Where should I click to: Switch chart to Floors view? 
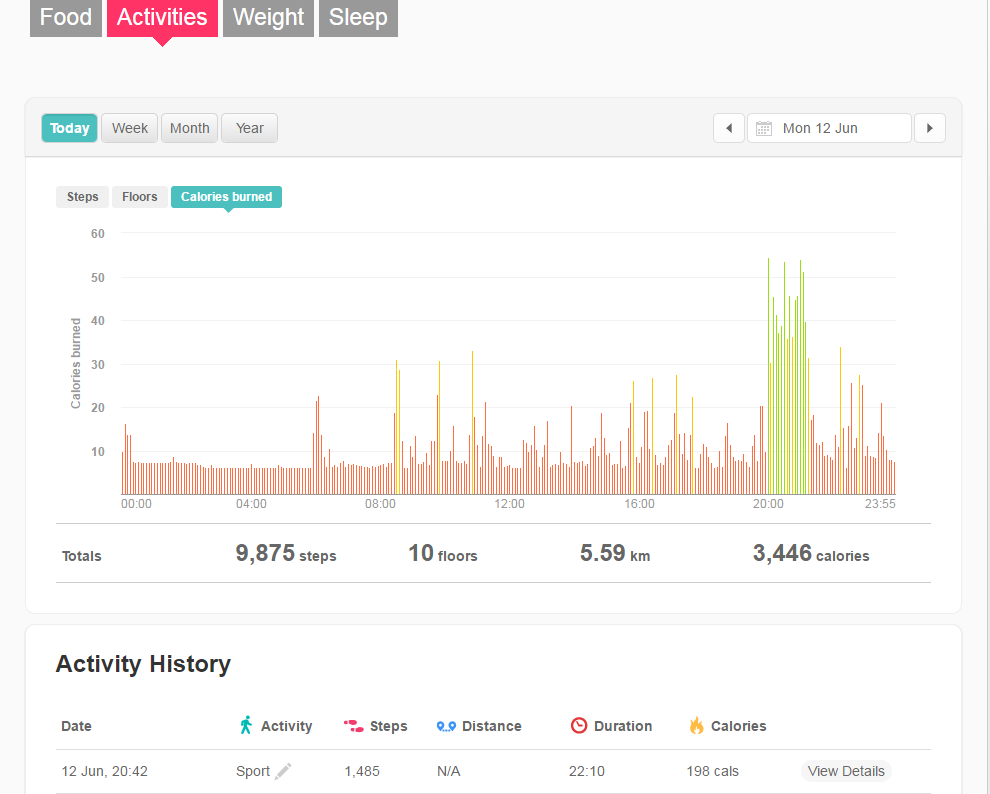pos(139,197)
